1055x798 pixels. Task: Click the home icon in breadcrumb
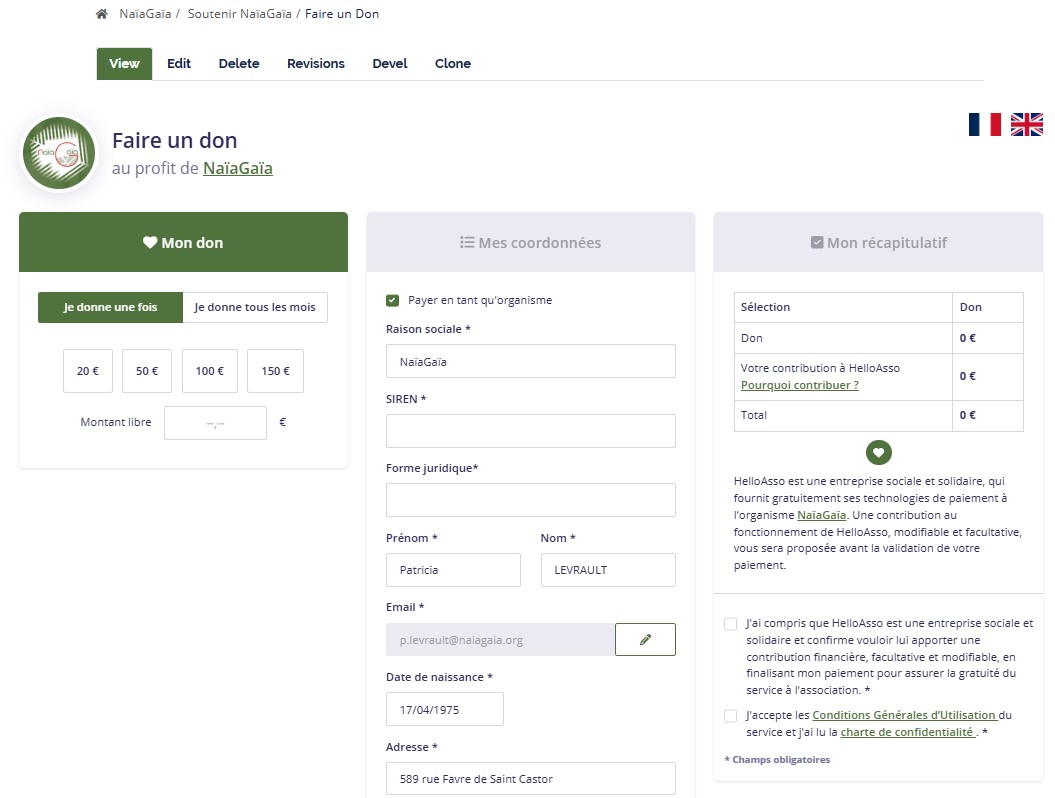[x=102, y=14]
